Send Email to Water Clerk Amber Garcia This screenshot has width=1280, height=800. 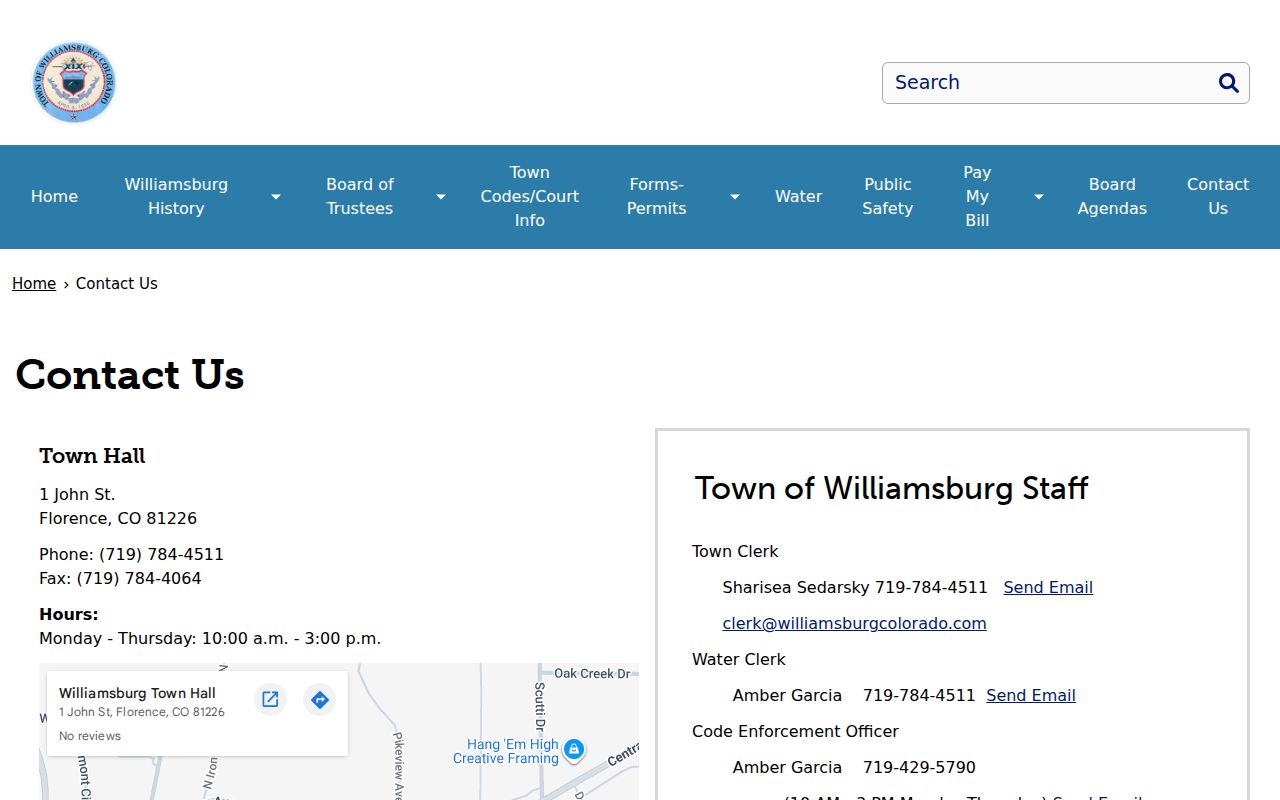pos(1031,696)
